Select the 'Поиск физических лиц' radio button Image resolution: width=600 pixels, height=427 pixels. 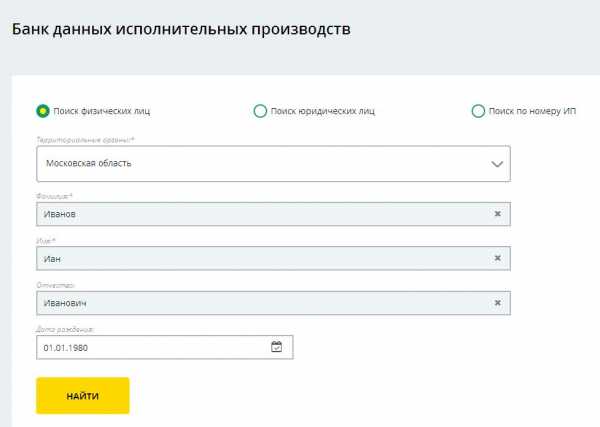(x=43, y=111)
